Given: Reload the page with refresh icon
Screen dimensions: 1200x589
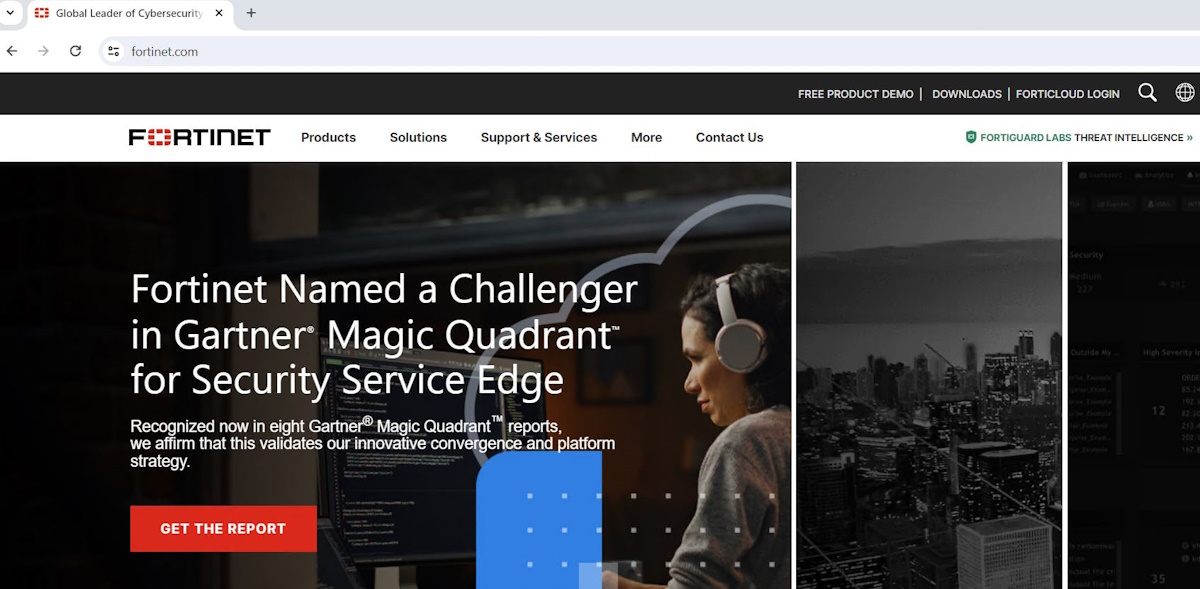Looking at the screenshot, I should pyautogui.click(x=75, y=51).
